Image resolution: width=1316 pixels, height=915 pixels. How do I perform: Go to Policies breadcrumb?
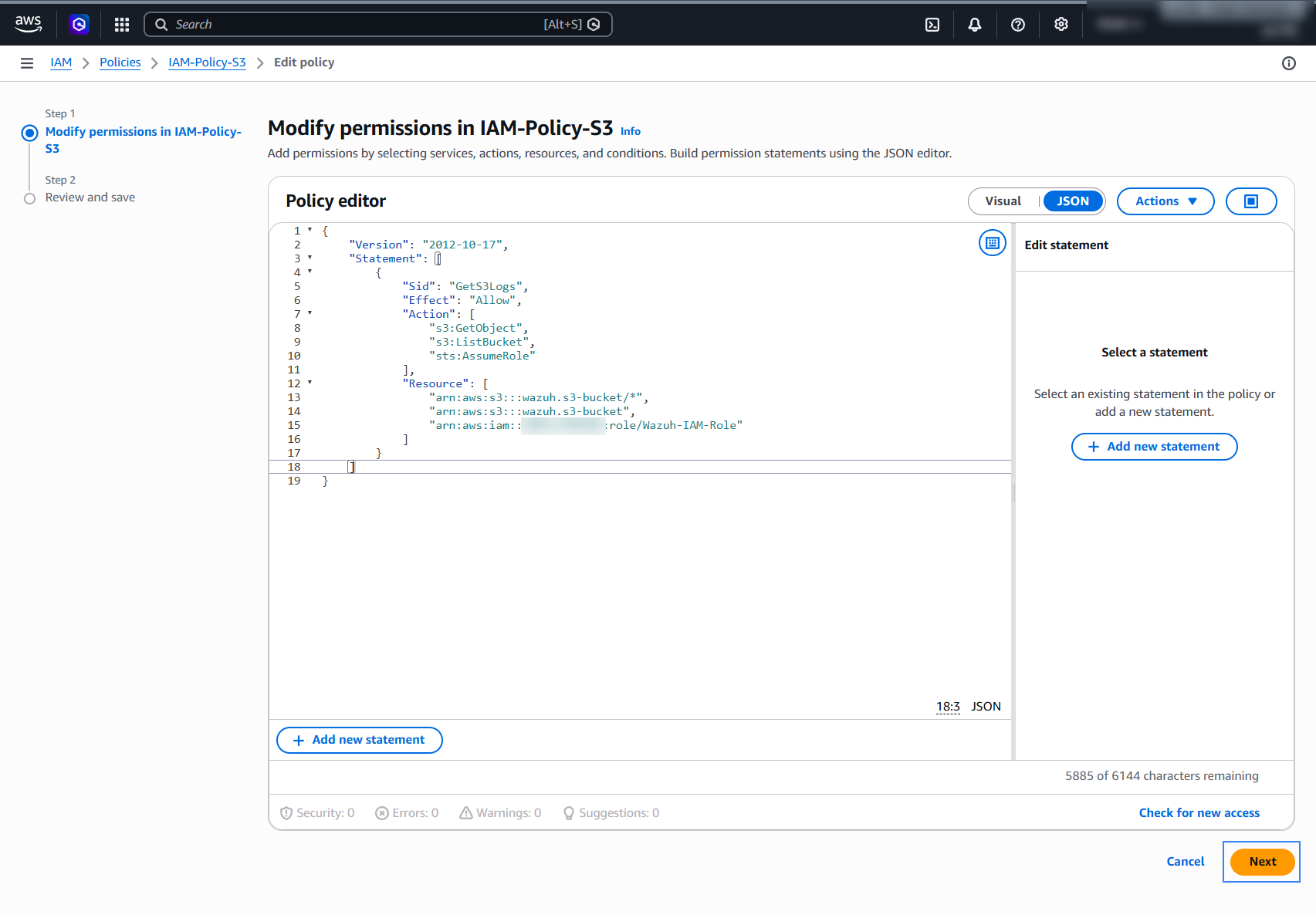120,62
